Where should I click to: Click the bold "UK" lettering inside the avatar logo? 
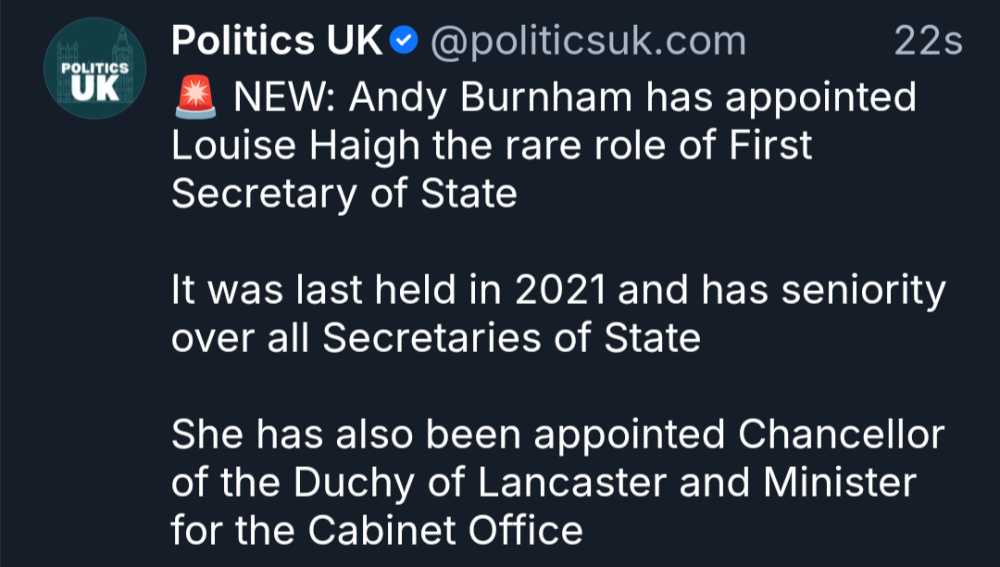(x=95, y=89)
